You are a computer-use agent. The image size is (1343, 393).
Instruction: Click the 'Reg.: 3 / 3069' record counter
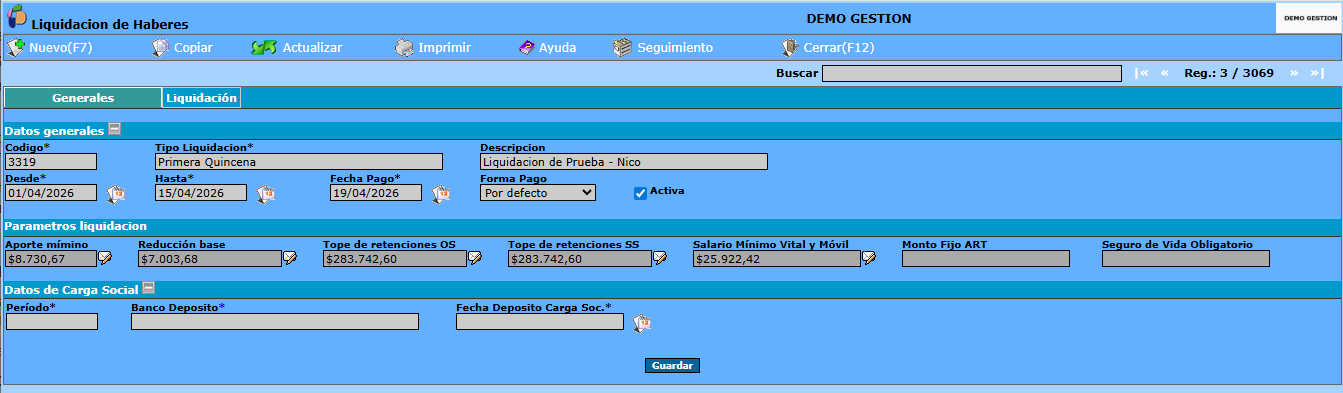pyautogui.click(x=1229, y=73)
